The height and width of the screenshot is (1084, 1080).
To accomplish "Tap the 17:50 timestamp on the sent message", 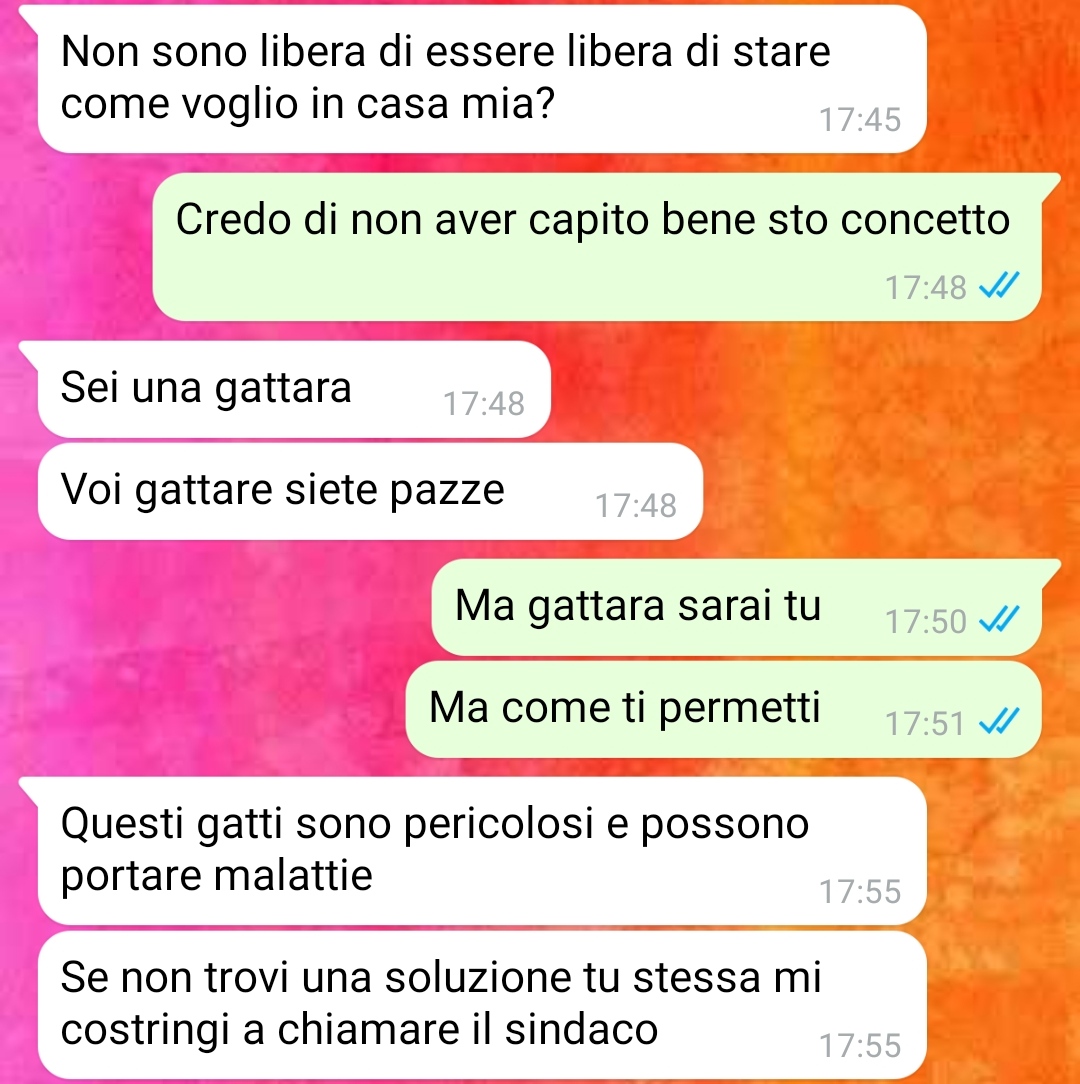I will click(926, 622).
